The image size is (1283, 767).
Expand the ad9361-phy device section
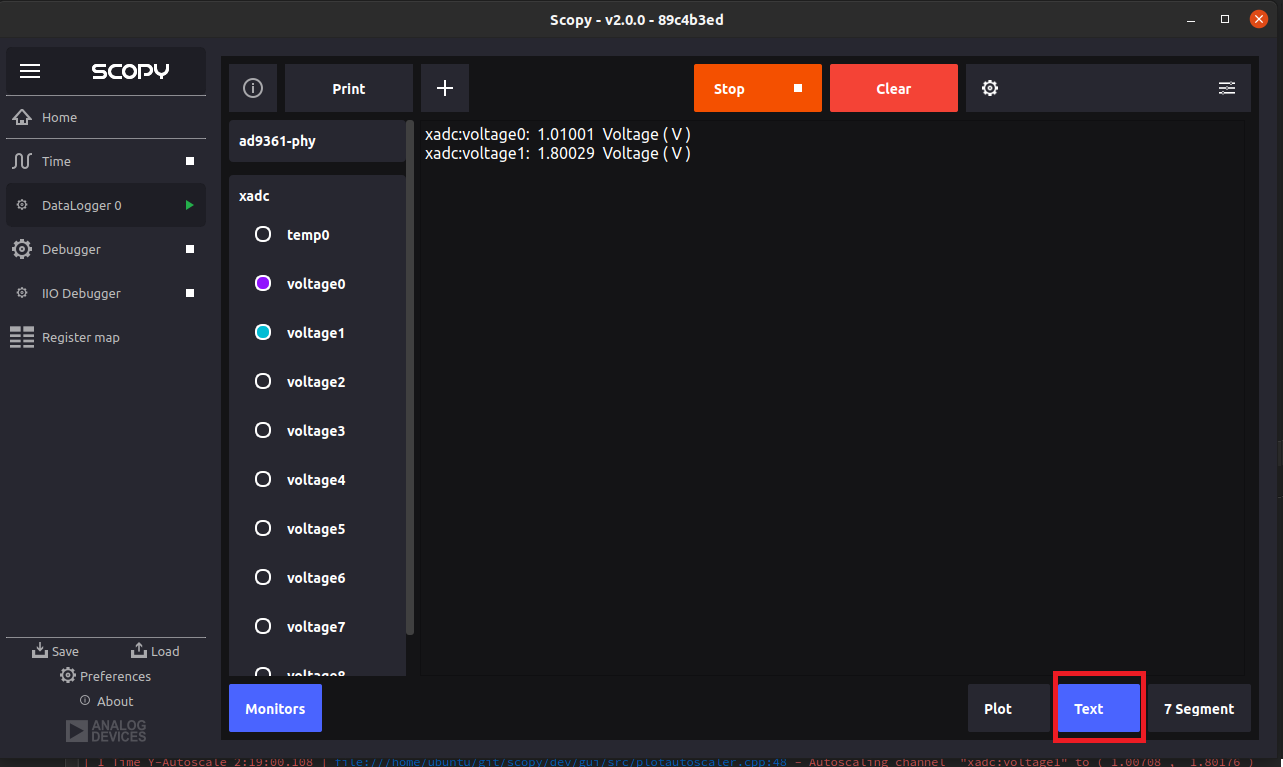point(317,141)
